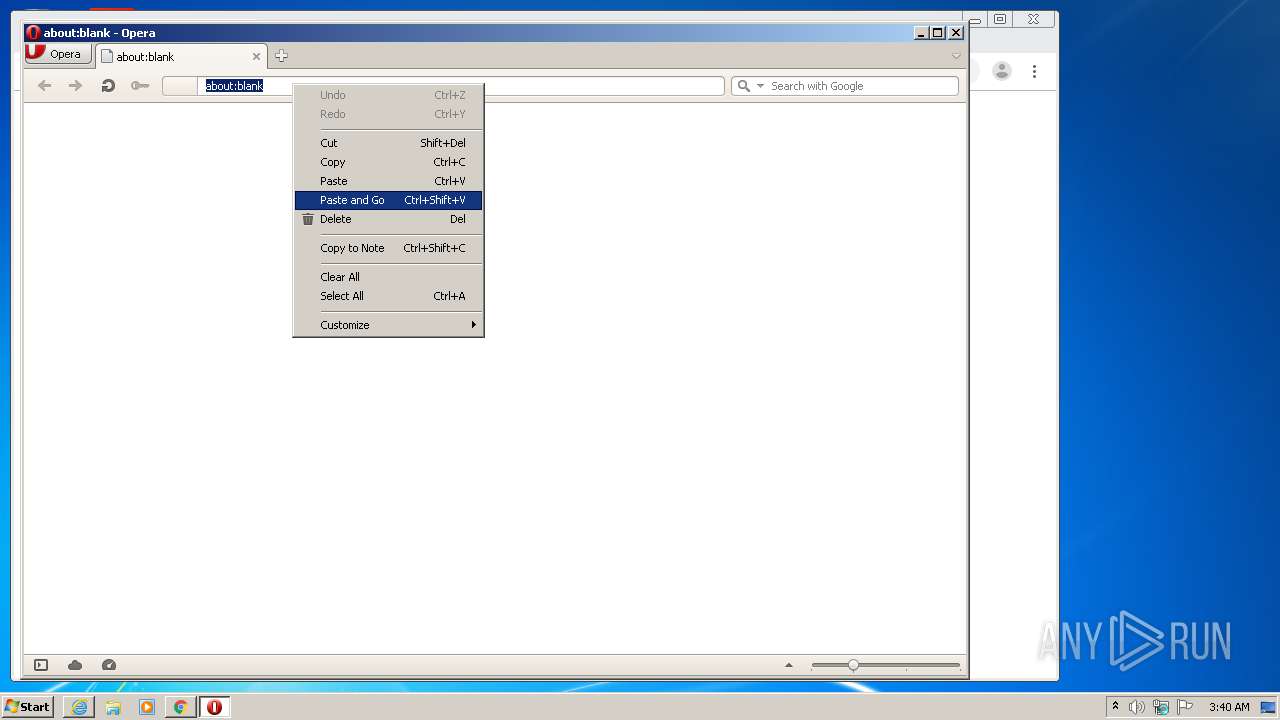This screenshot has height=720, width=1280.
Task: Choose Clear All from the context menu
Action: 388,277
